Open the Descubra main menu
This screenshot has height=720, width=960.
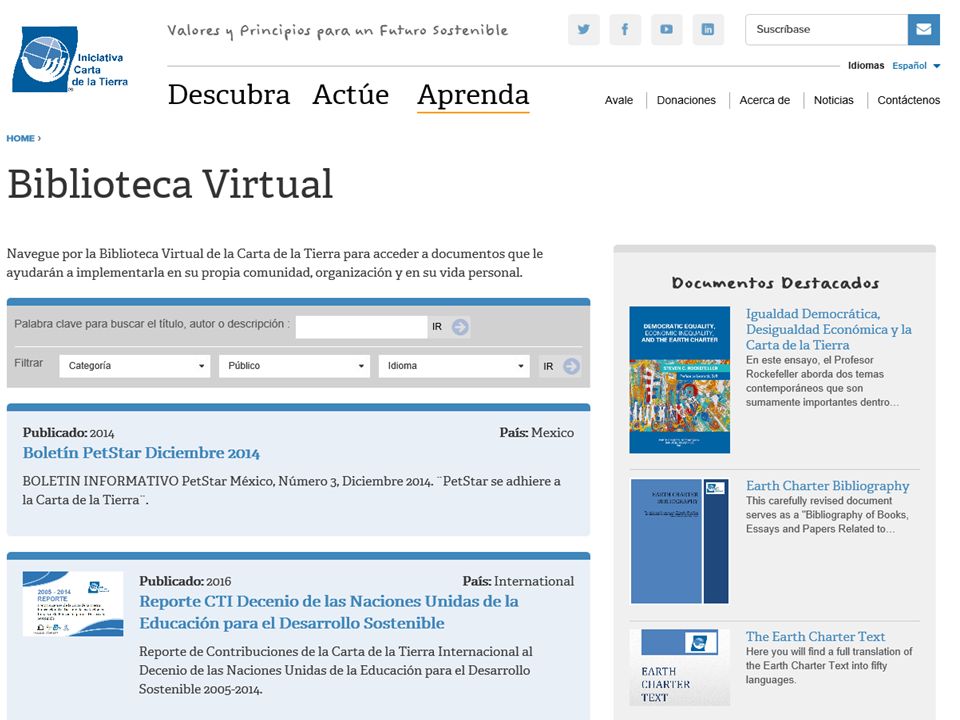[229, 94]
